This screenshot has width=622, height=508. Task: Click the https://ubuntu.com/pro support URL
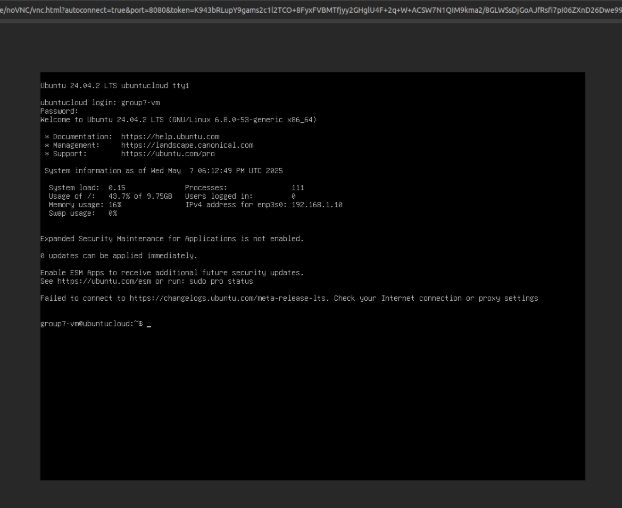(168, 154)
